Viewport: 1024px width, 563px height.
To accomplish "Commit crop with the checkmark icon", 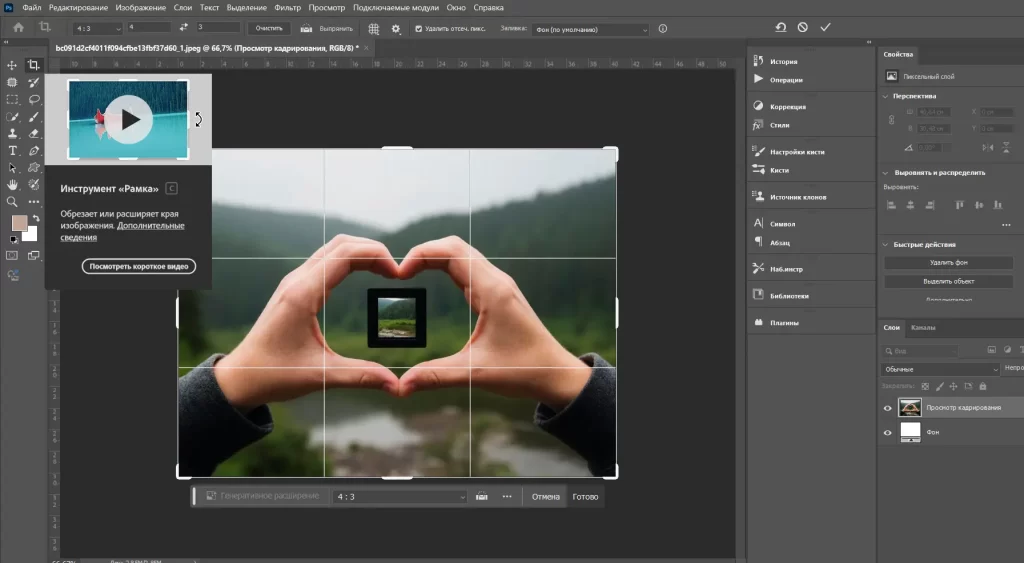I will tap(825, 27).
